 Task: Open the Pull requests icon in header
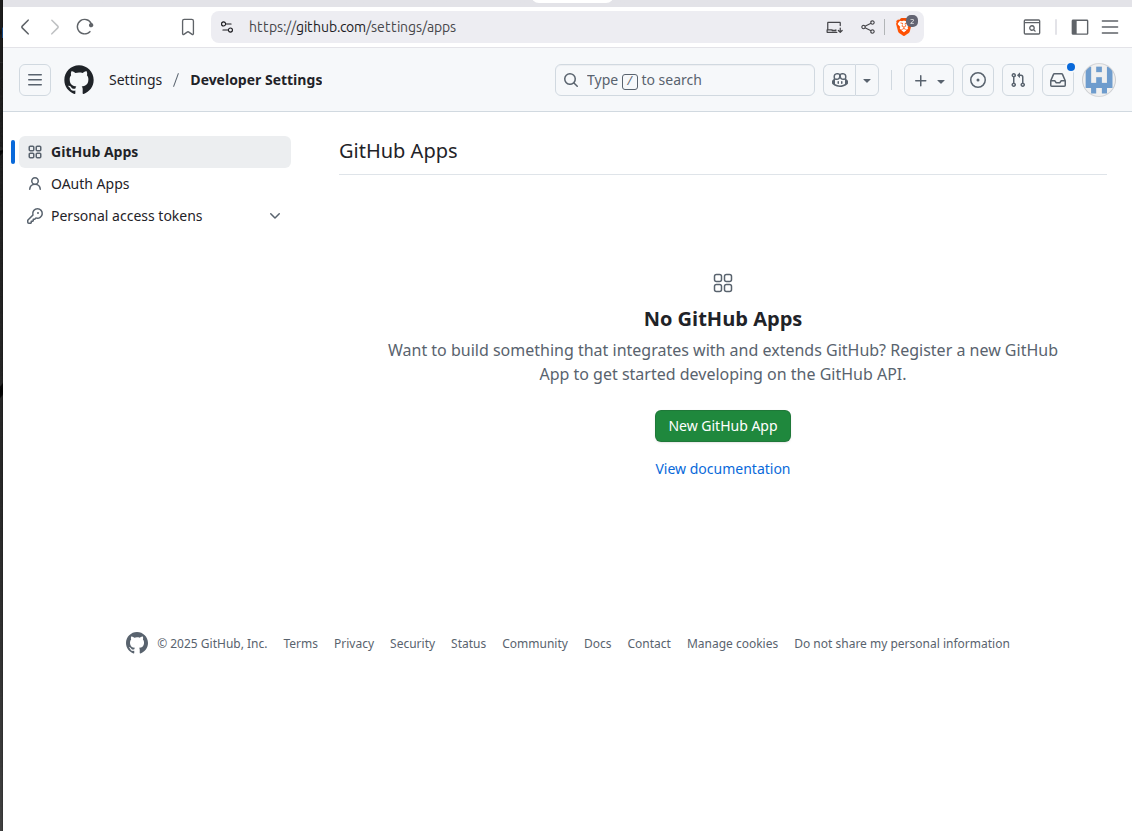(x=1017, y=80)
